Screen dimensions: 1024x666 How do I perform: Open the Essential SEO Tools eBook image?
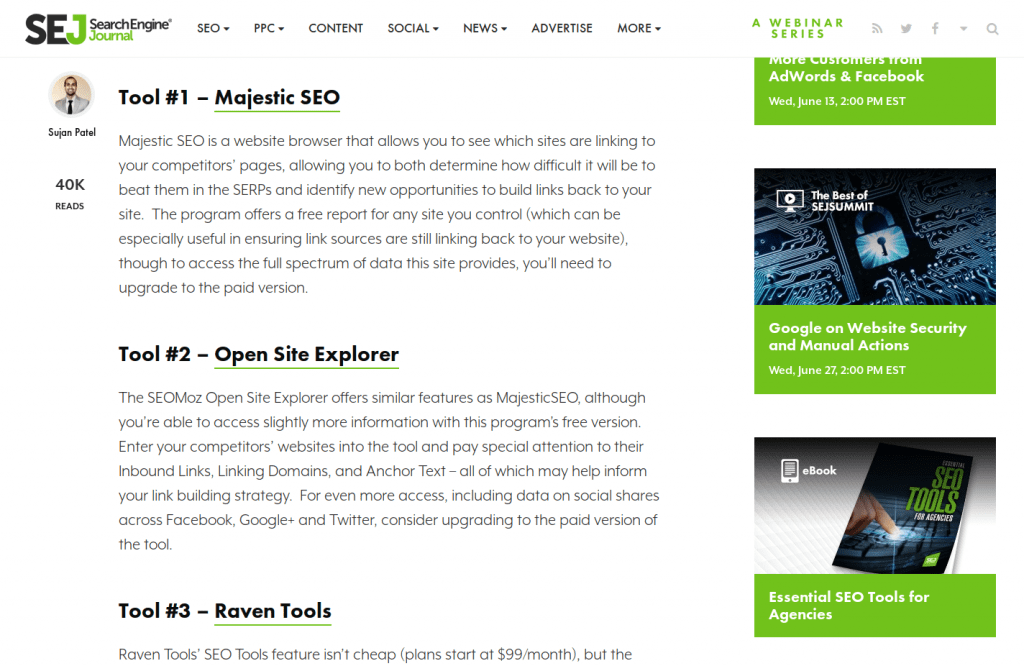pyautogui.click(x=874, y=505)
